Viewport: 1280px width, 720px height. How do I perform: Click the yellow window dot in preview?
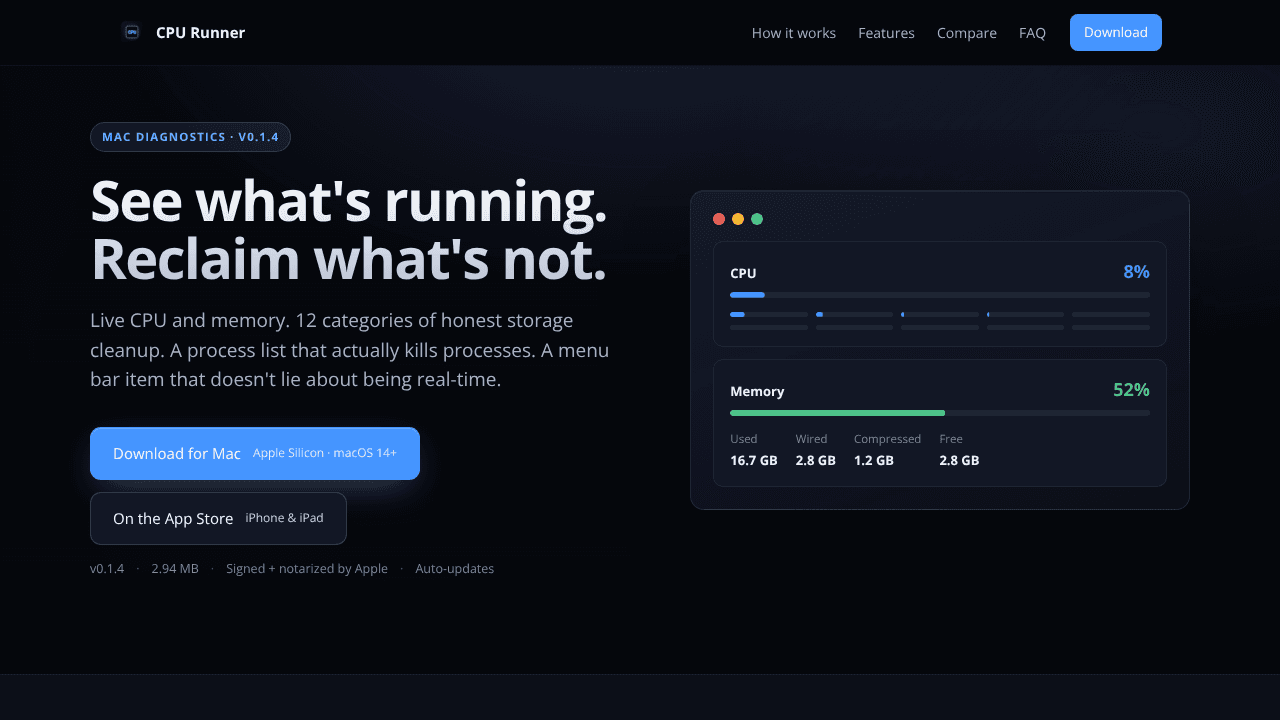pyautogui.click(x=738, y=219)
